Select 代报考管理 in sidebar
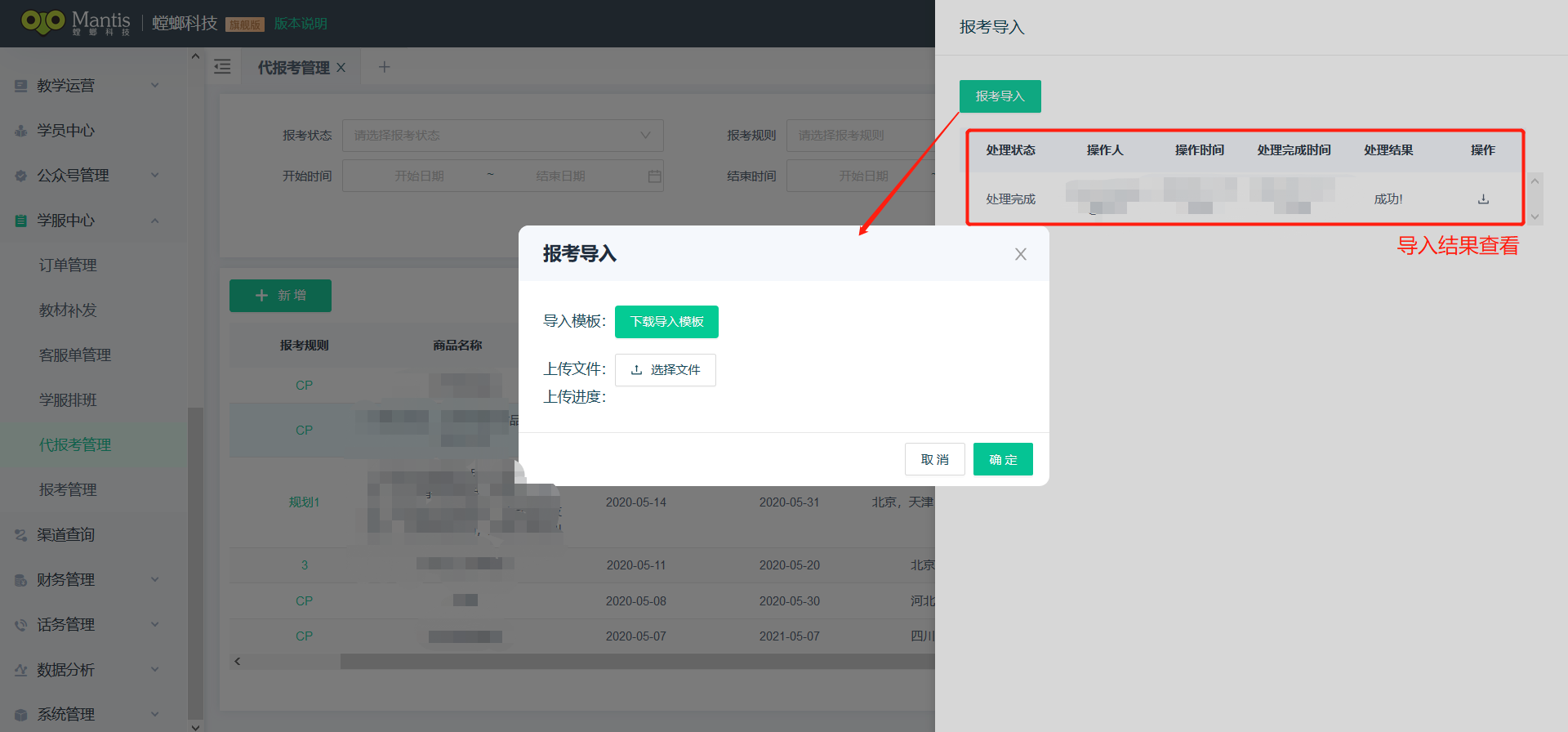1568x732 pixels. point(75,445)
